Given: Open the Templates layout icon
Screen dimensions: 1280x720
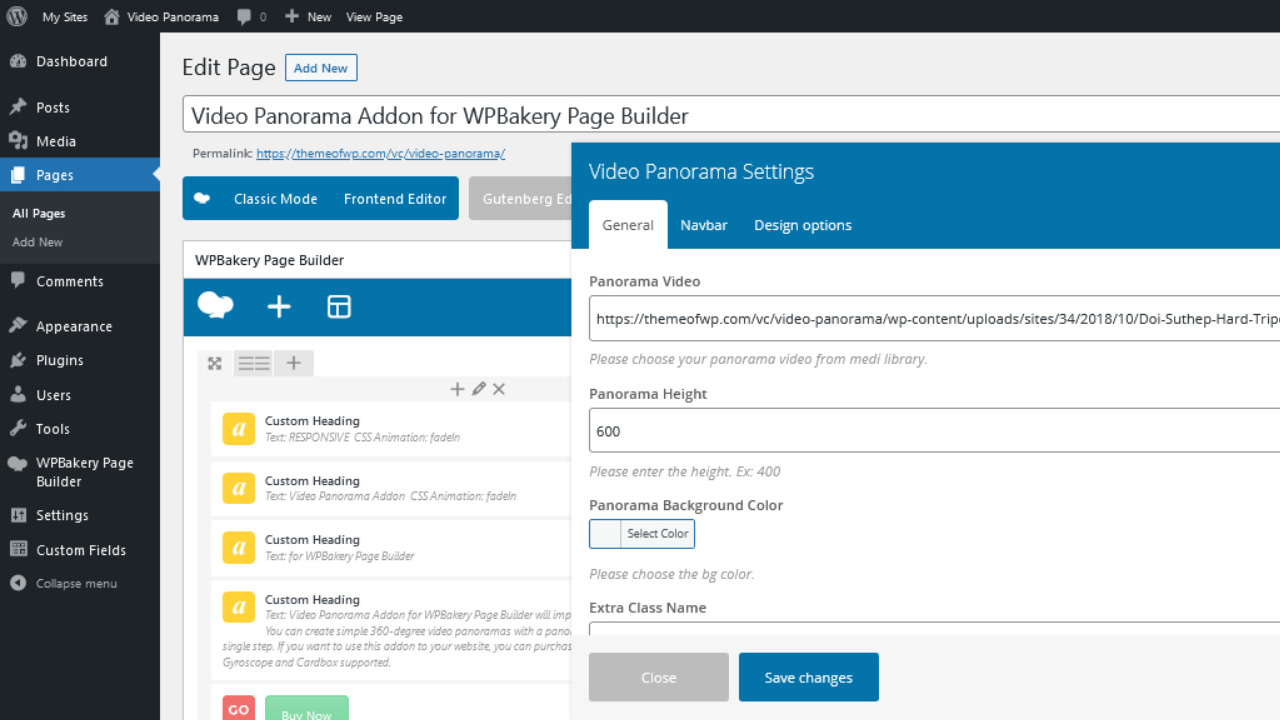Looking at the screenshot, I should (x=339, y=307).
